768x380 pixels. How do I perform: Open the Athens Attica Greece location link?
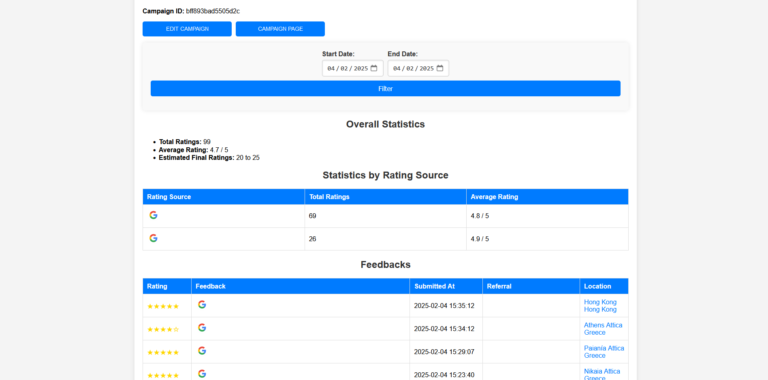tap(603, 329)
